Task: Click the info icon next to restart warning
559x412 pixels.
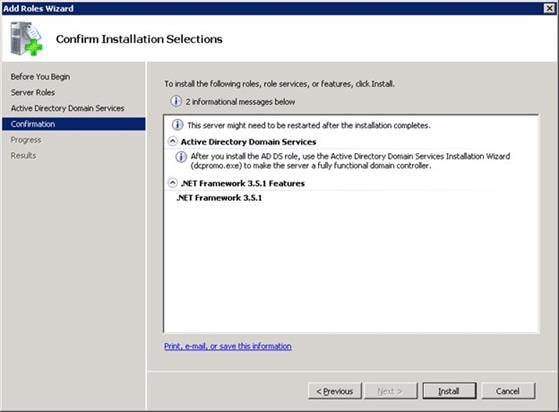Action: tap(177, 125)
